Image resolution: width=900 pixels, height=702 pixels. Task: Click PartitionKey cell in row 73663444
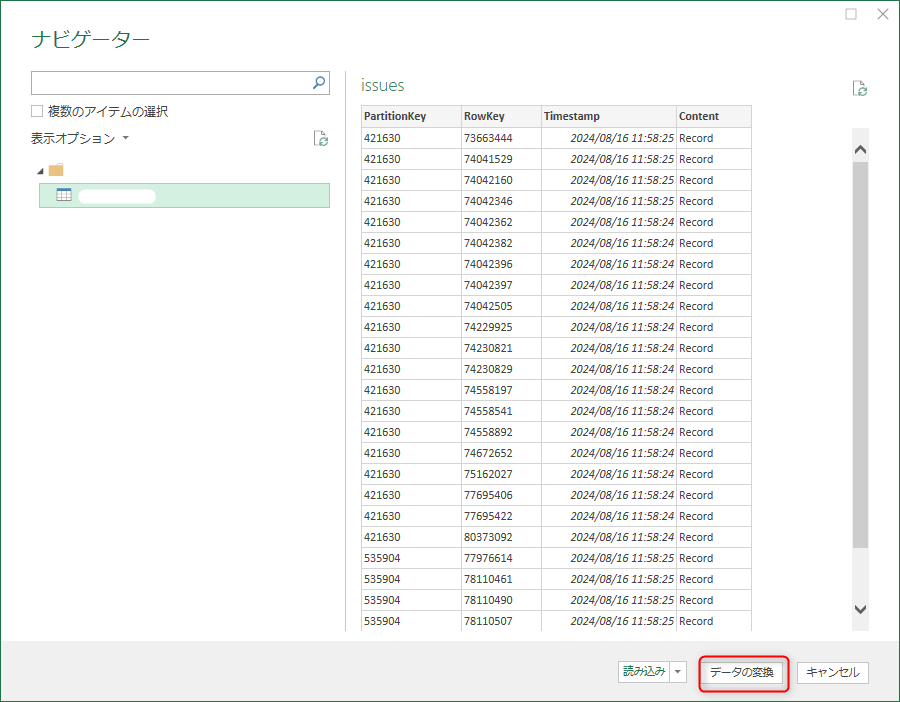click(x=412, y=138)
